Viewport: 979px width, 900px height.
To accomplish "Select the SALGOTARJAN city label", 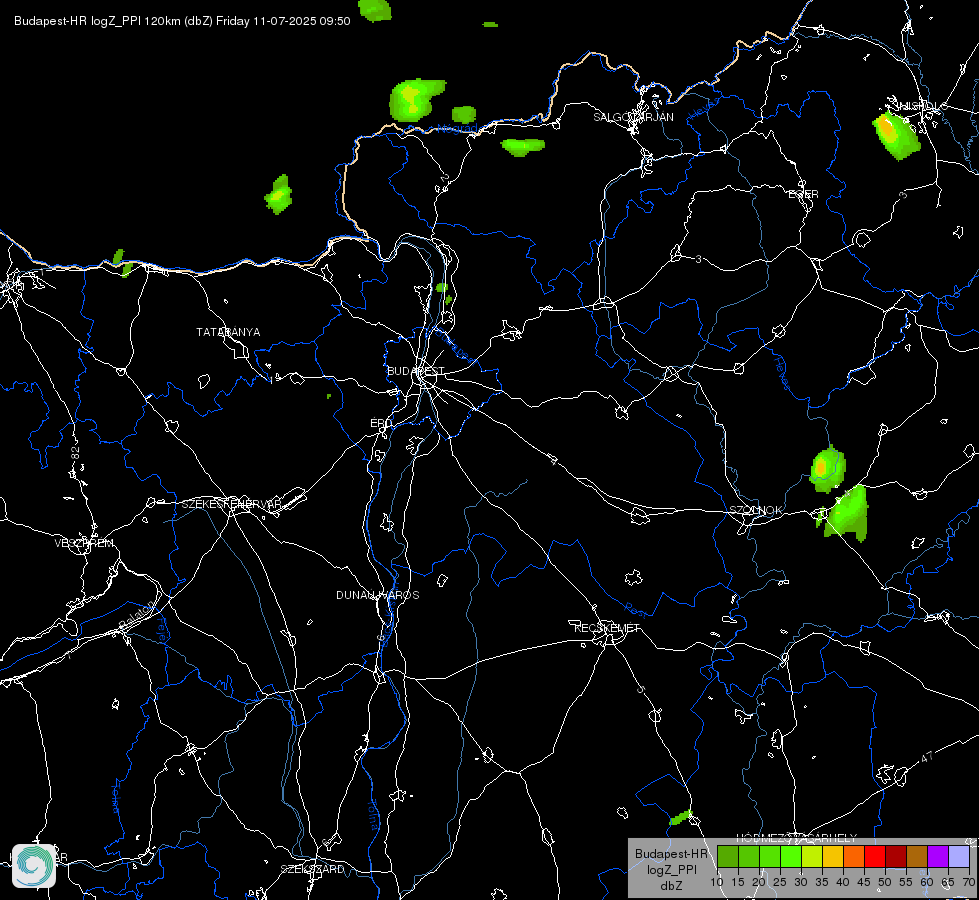I will tap(633, 117).
